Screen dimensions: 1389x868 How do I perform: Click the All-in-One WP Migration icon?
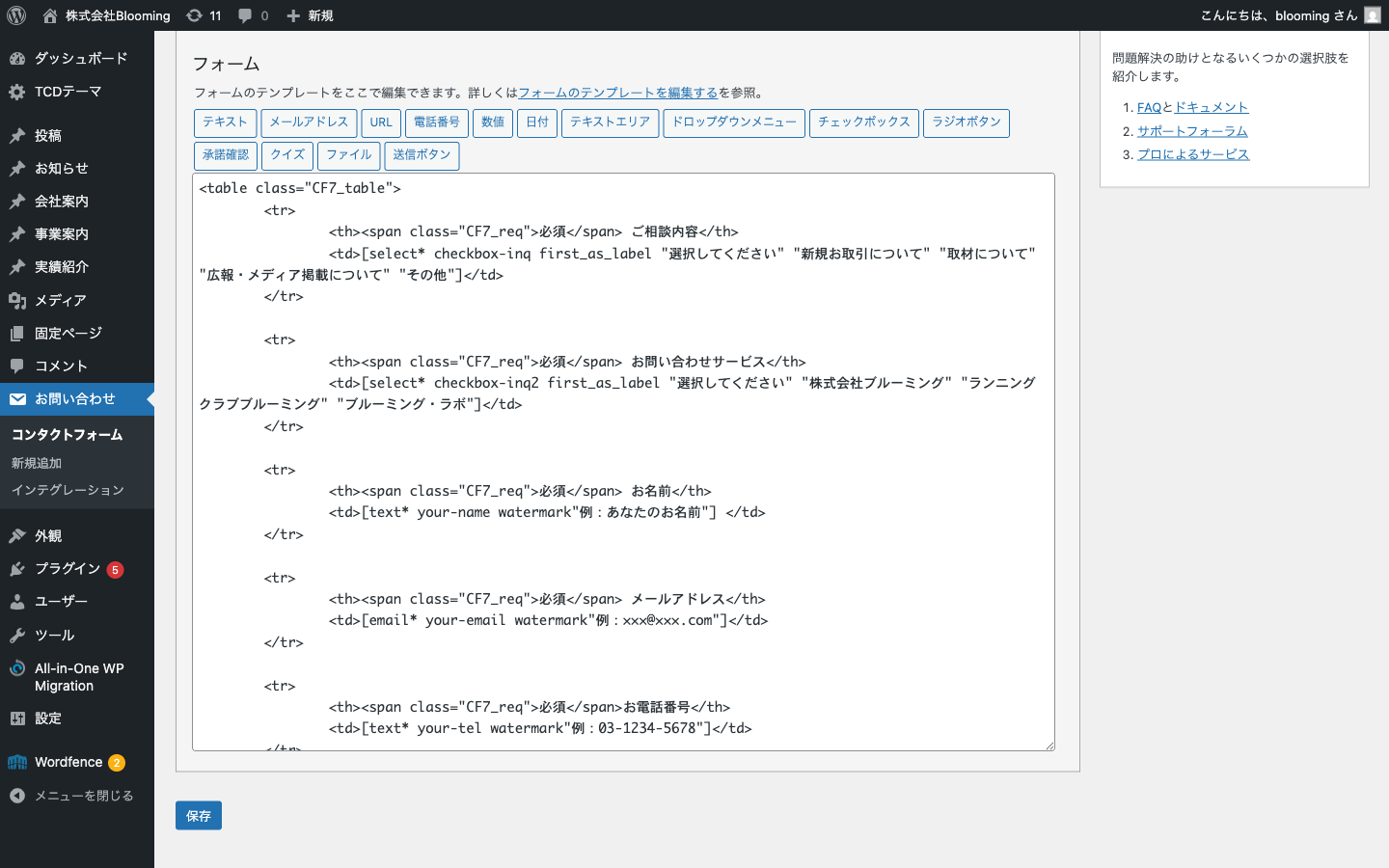point(17,668)
